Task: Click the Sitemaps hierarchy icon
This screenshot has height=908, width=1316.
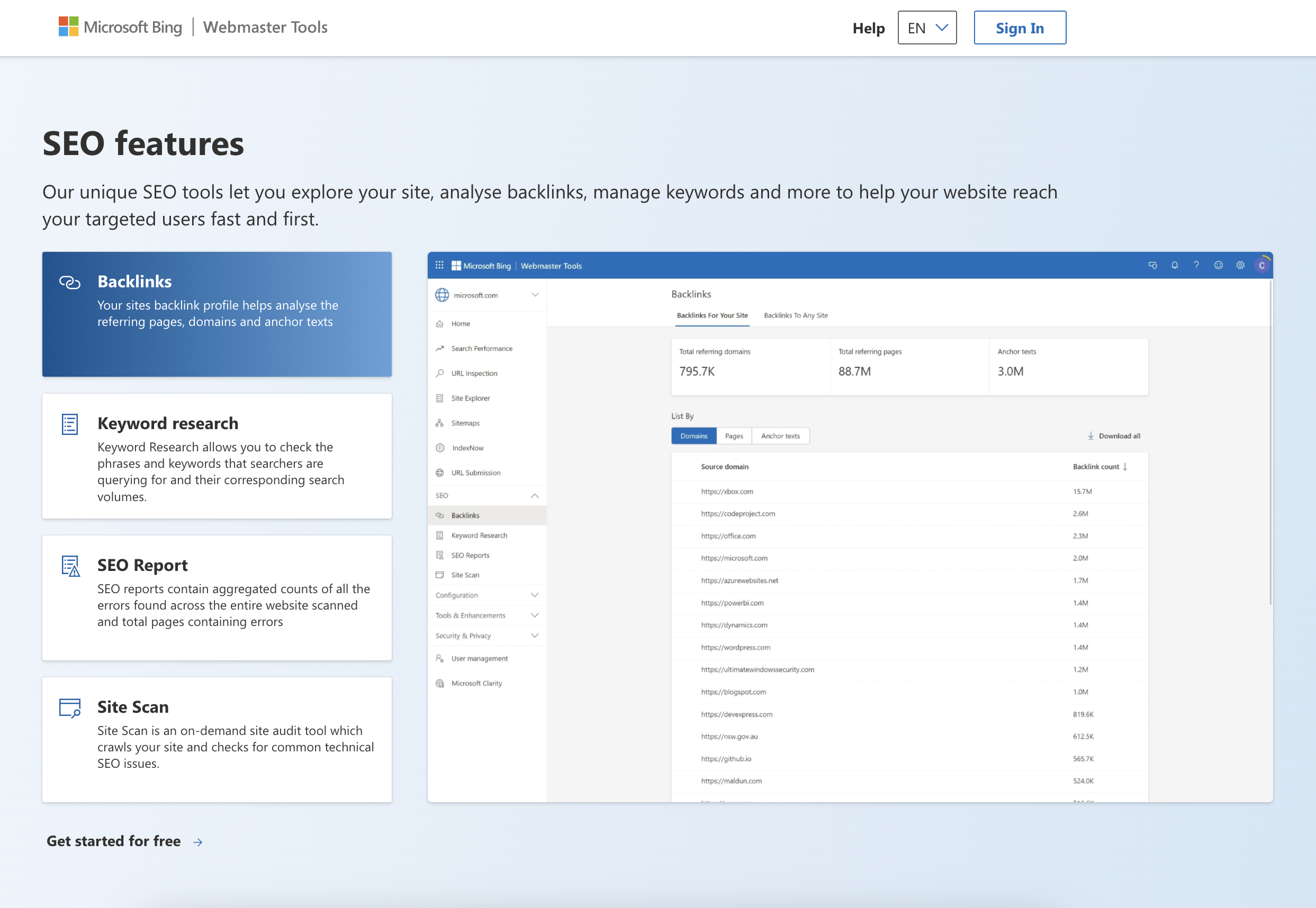Action: point(439,423)
